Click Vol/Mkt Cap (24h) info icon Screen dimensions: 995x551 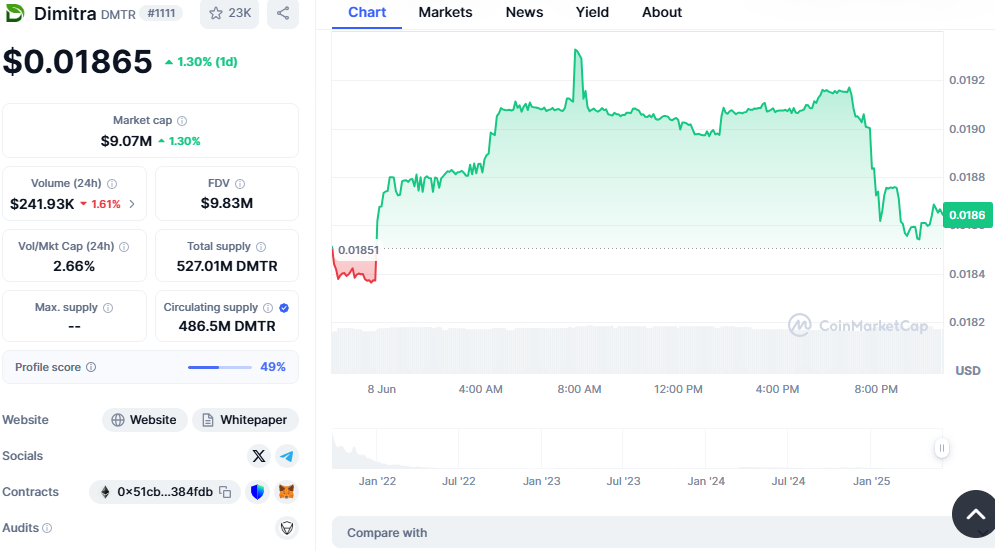[124, 246]
